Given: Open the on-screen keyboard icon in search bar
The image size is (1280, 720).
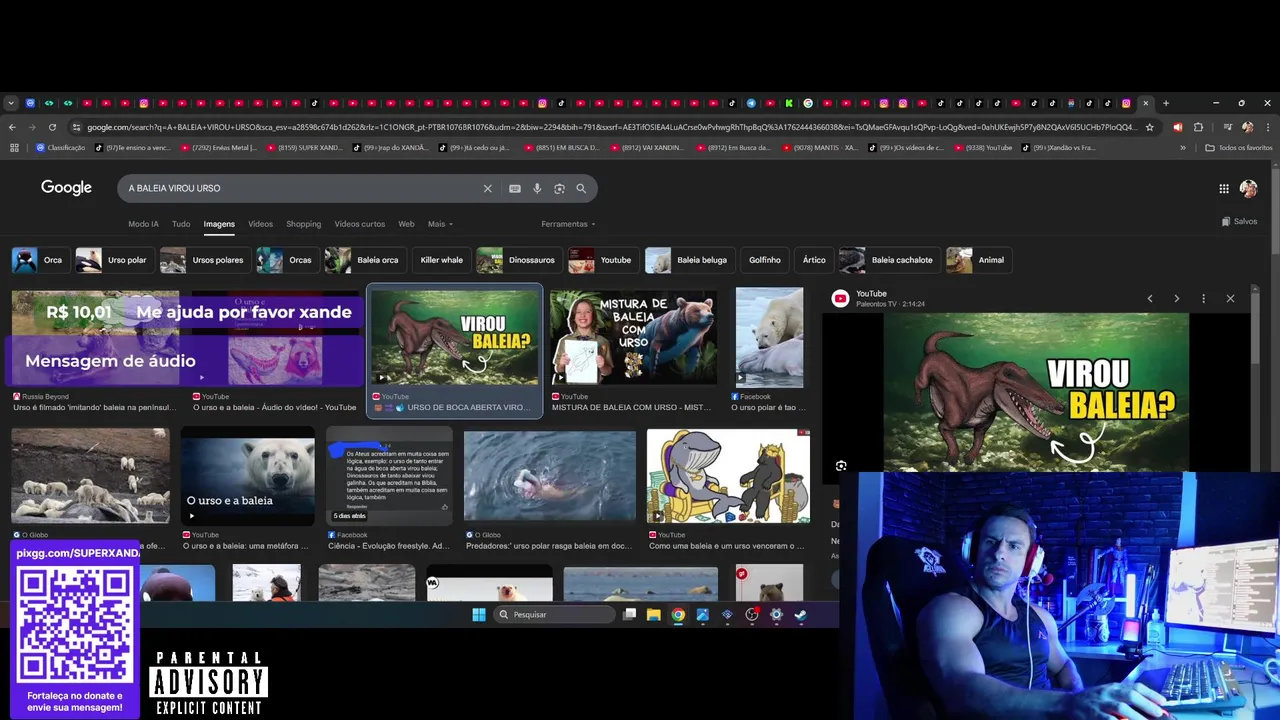Looking at the screenshot, I should tap(515, 188).
